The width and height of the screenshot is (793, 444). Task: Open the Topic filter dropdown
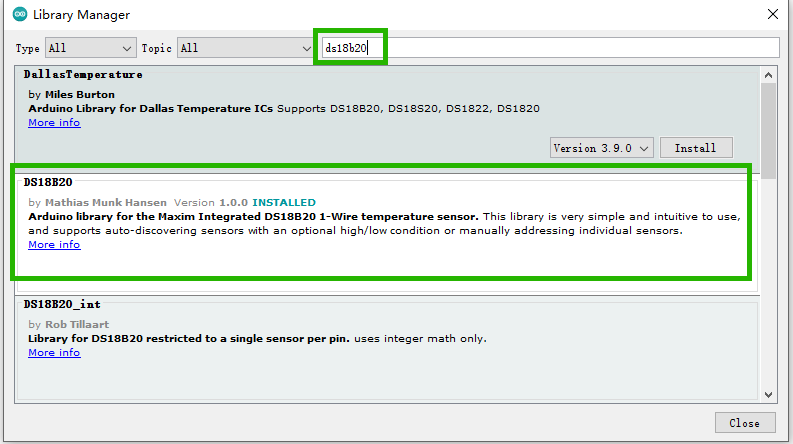[246, 48]
